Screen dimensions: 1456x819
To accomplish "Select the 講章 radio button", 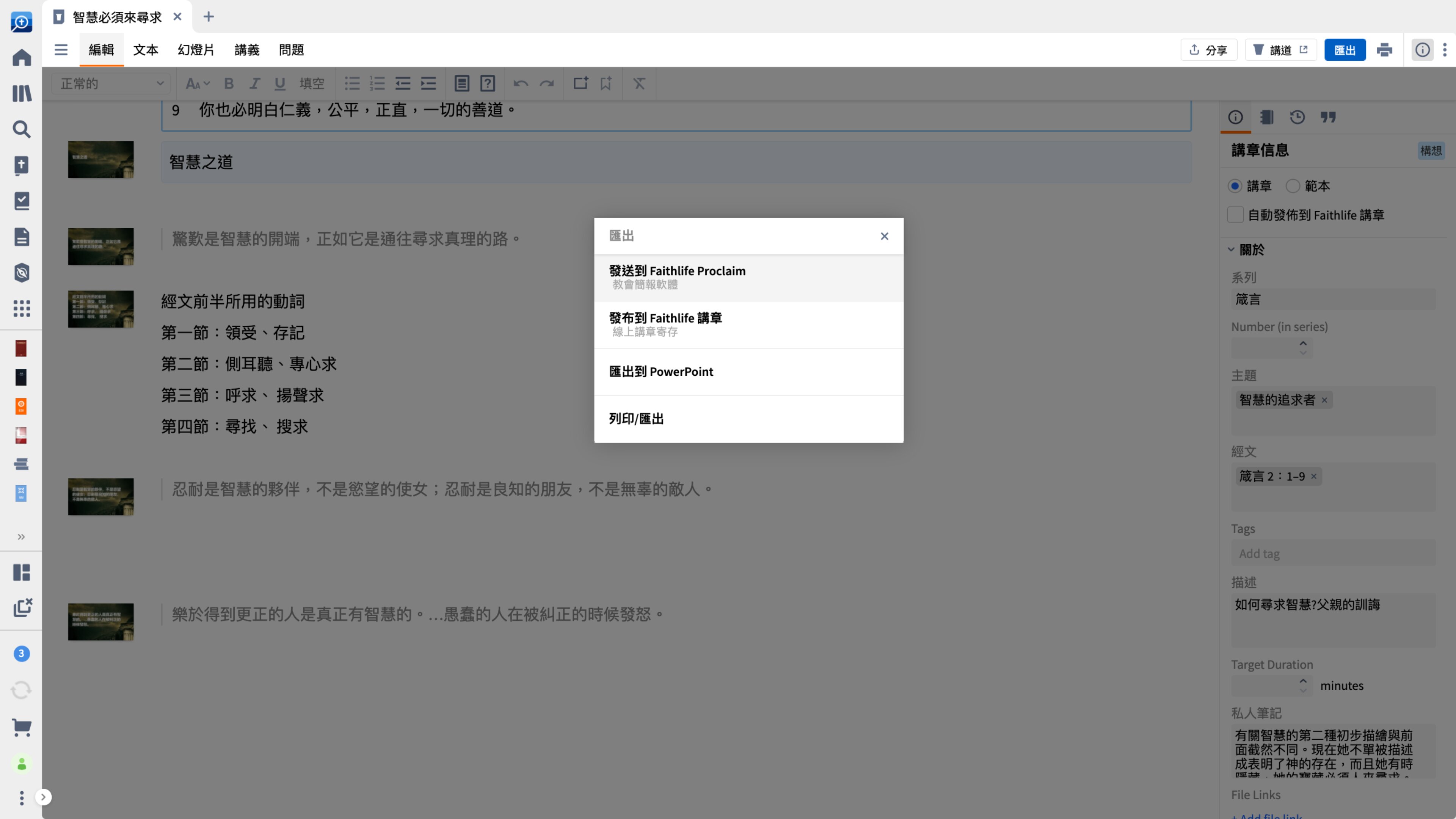I will pyautogui.click(x=1235, y=186).
